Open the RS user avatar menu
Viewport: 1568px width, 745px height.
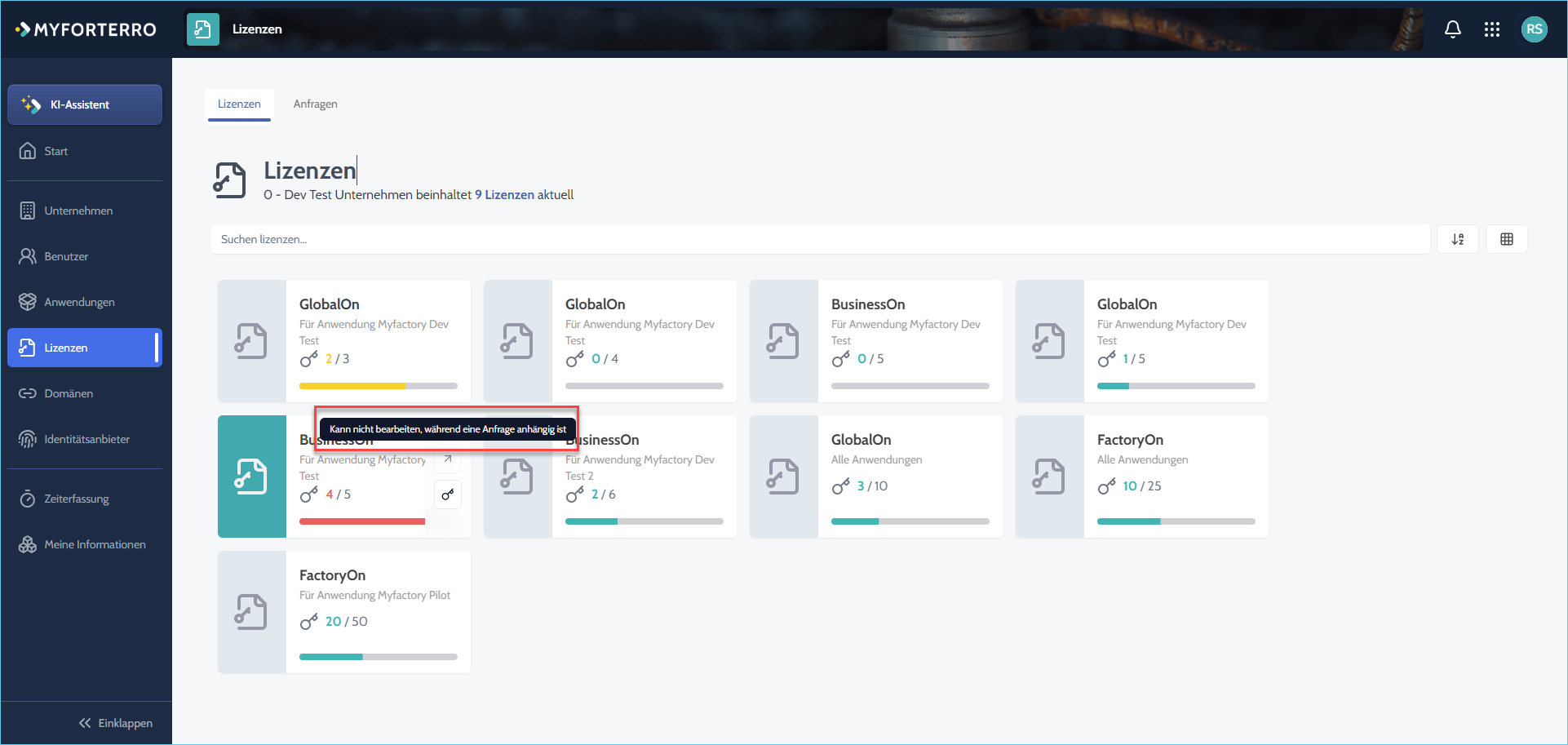(1534, 29)
